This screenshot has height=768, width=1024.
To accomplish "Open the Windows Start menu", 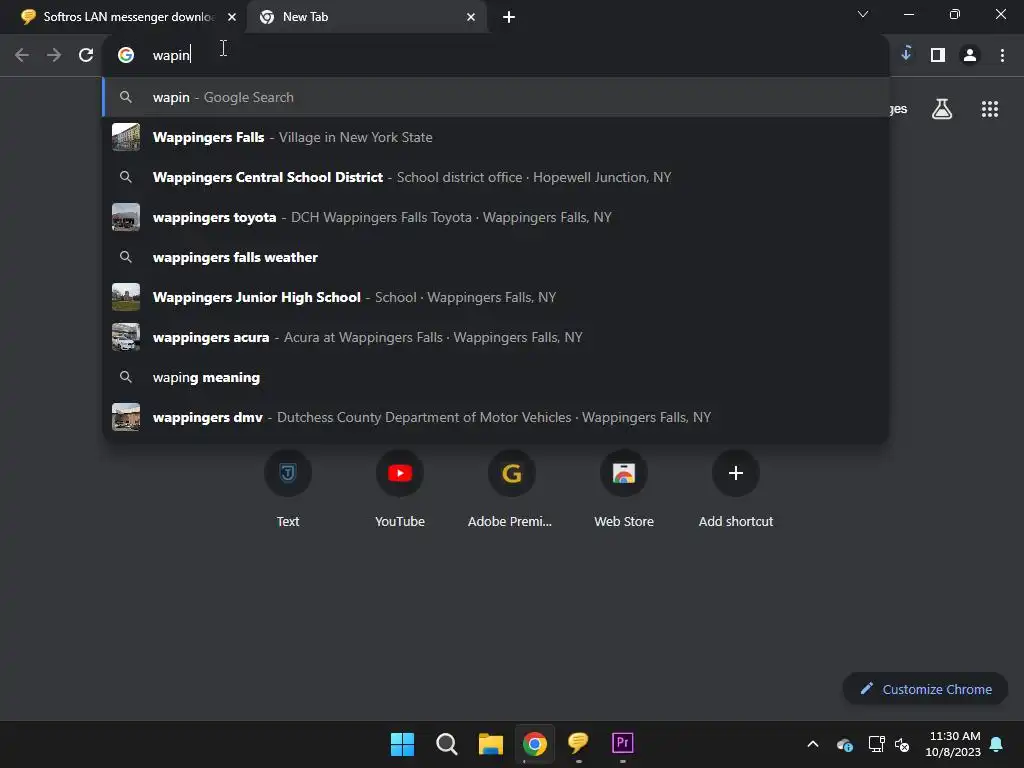I will [402, 744].
